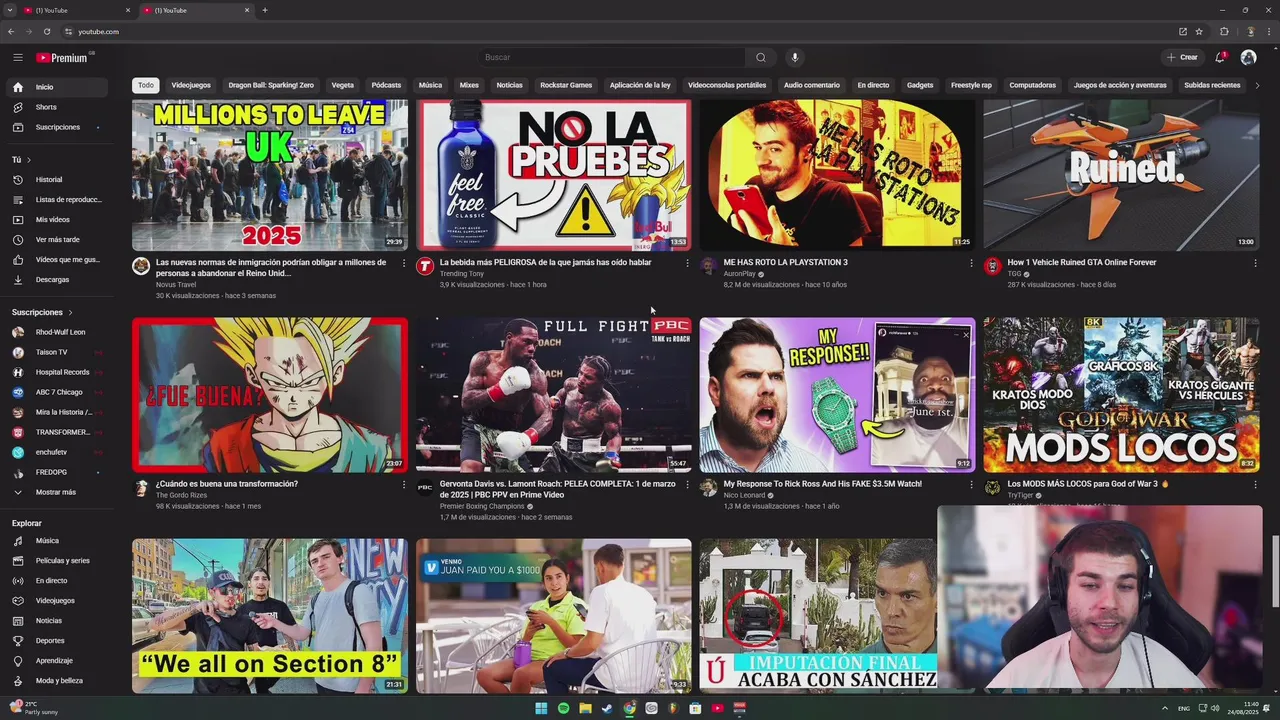Open the We all on Section 8 thumbnail
Screen dimensions: 1280x720
[270, 616]
